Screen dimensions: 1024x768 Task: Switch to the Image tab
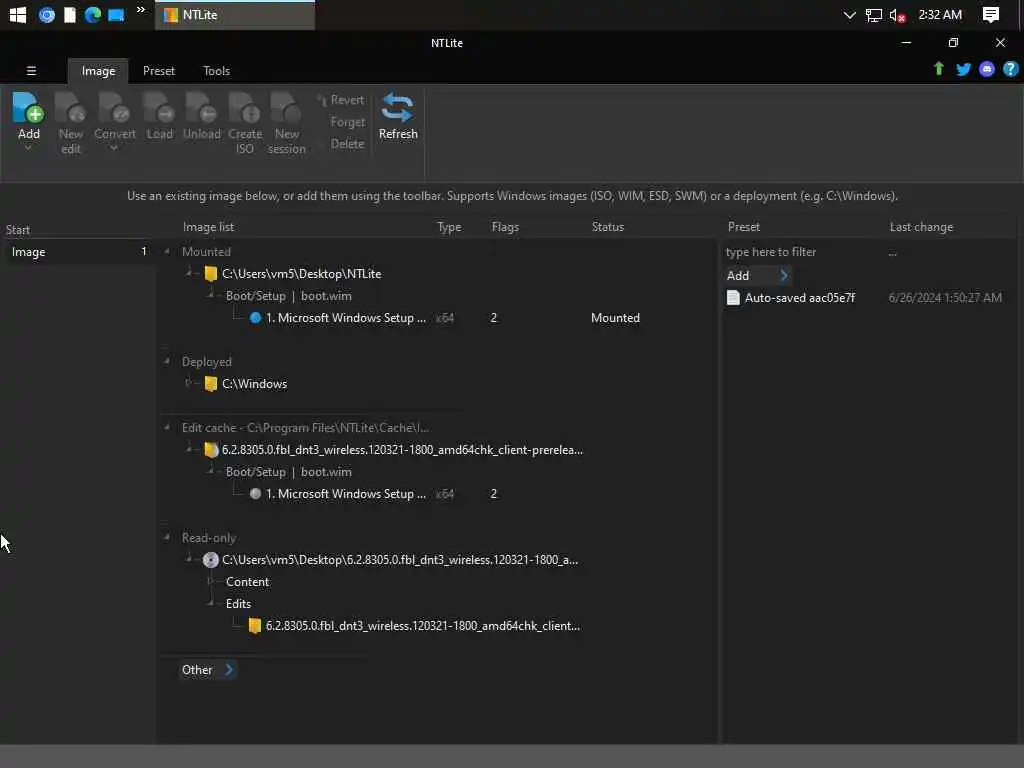tap(98, 71)
